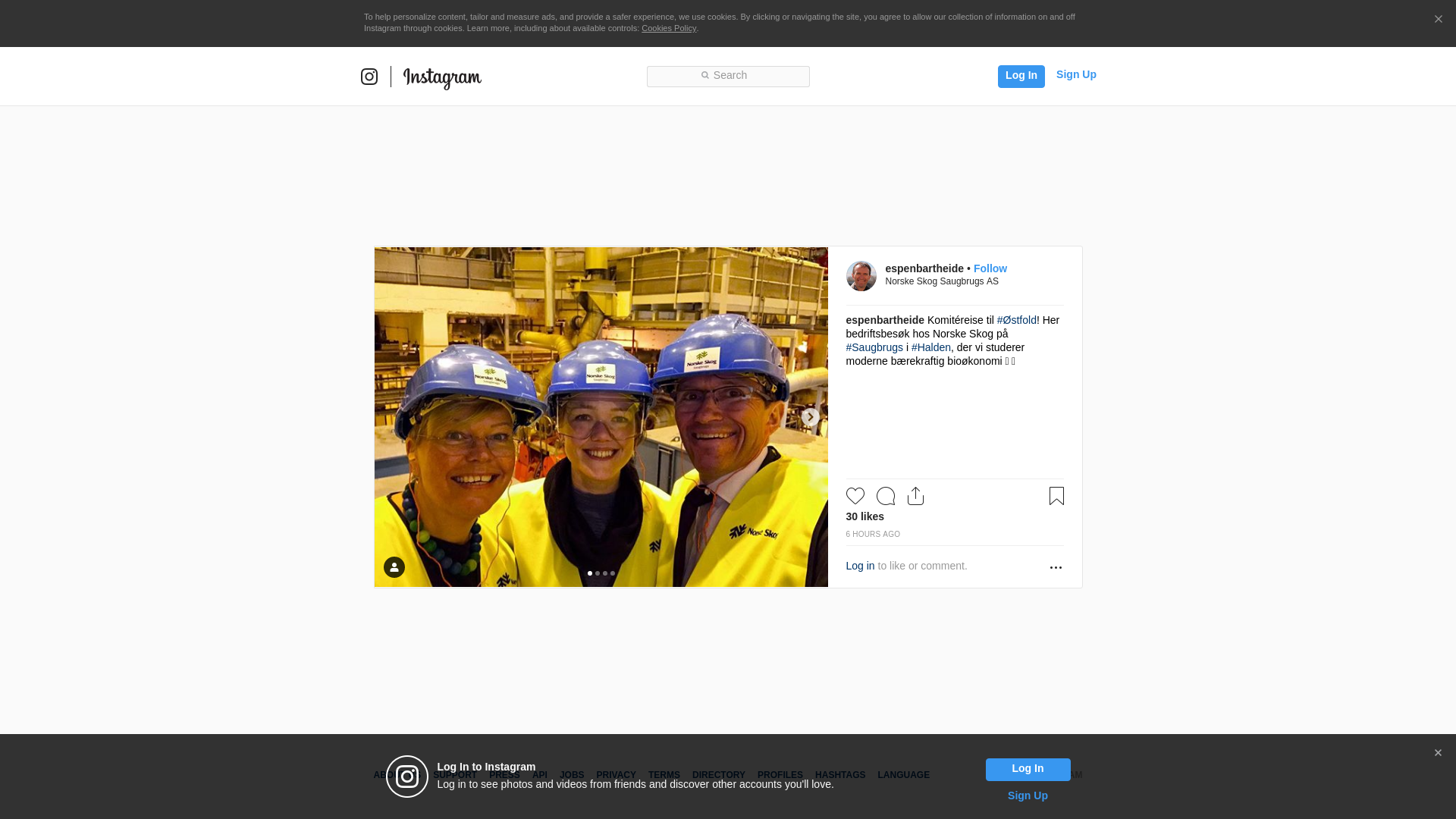The height and width of the screenshot is (819, 1456).
Task: Go to next photo in carousel
Action: pos(810,417)
